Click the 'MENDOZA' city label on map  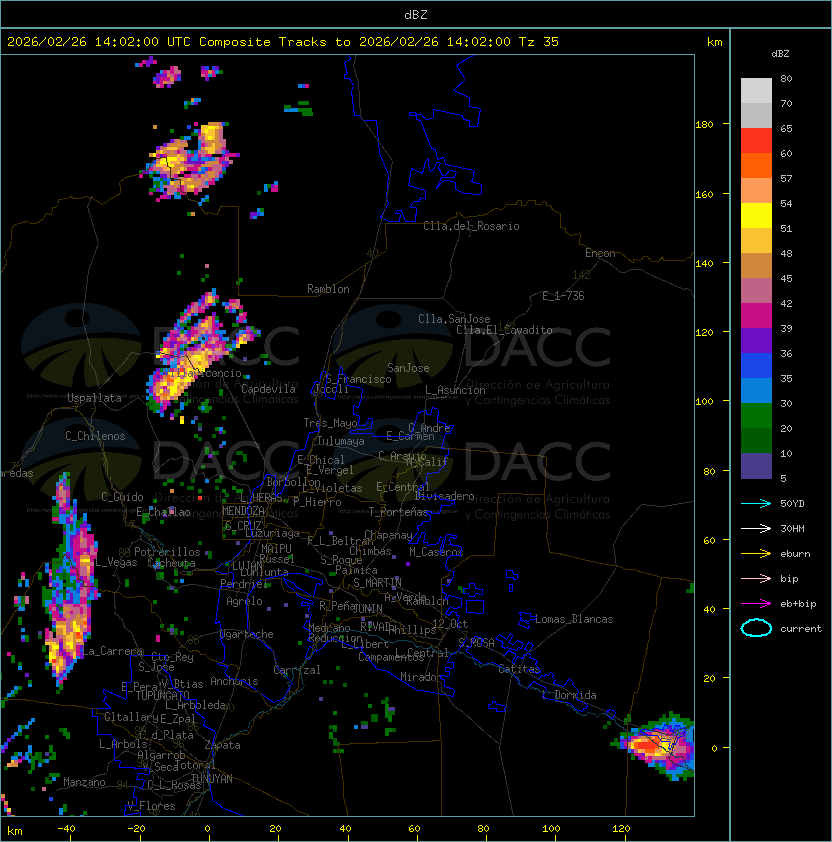point(243,511)
